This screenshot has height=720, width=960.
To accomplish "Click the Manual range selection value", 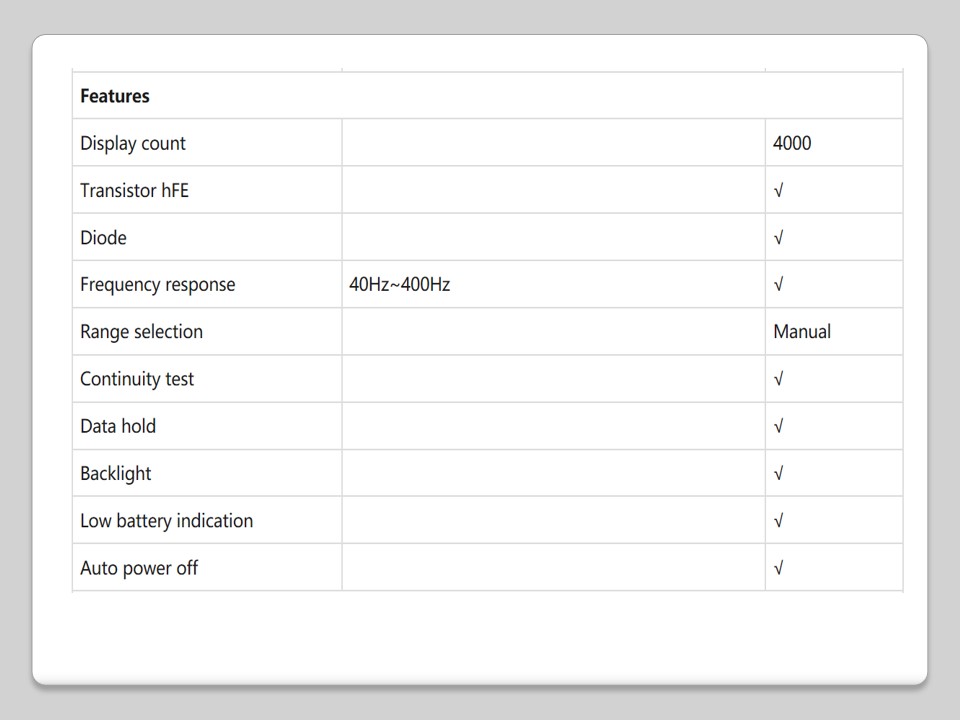I will click(x=801, y=331).
